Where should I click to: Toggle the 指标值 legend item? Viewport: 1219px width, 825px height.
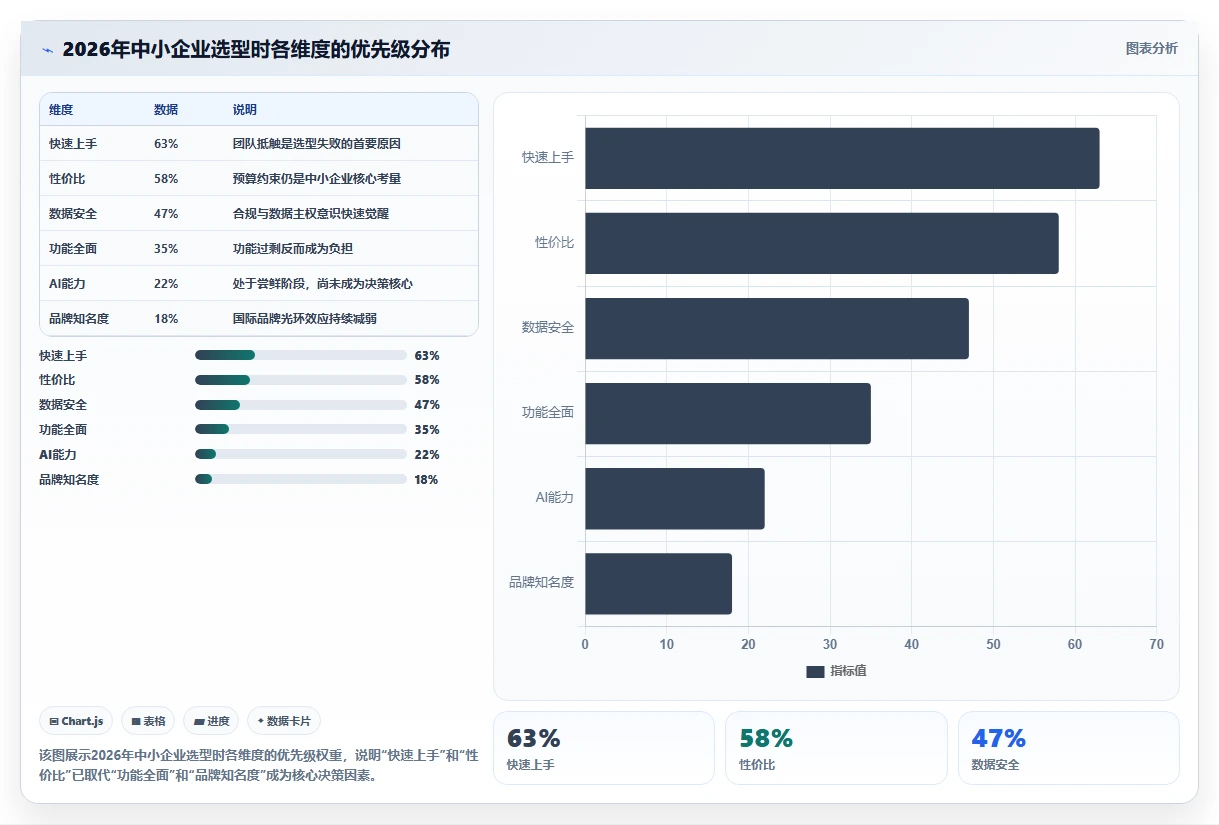point(836,671)
